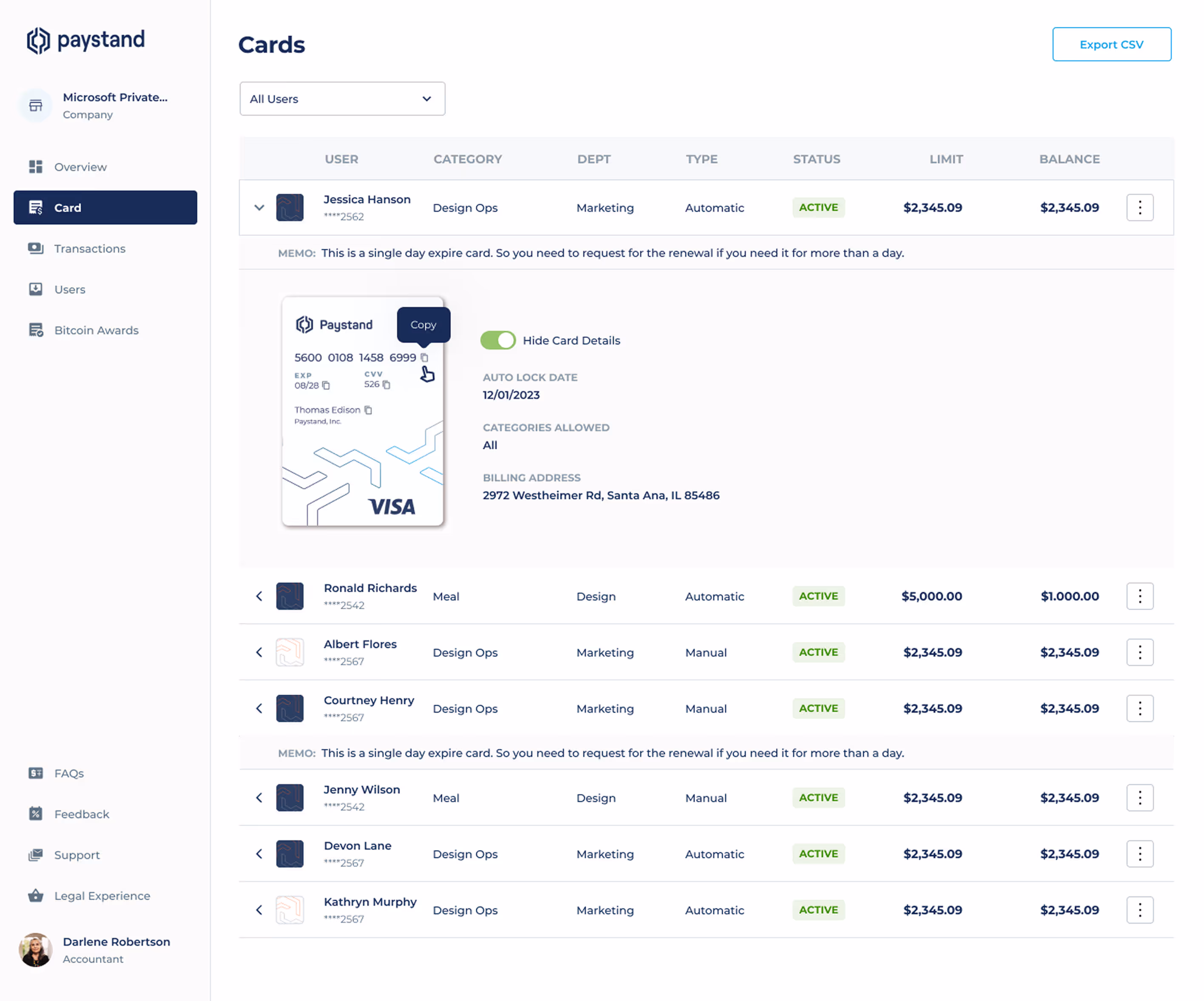The height and width of the screenshot is (1001, 1204).
Task: Copy the cardholder name Thomas Edison
Action: 368,410
